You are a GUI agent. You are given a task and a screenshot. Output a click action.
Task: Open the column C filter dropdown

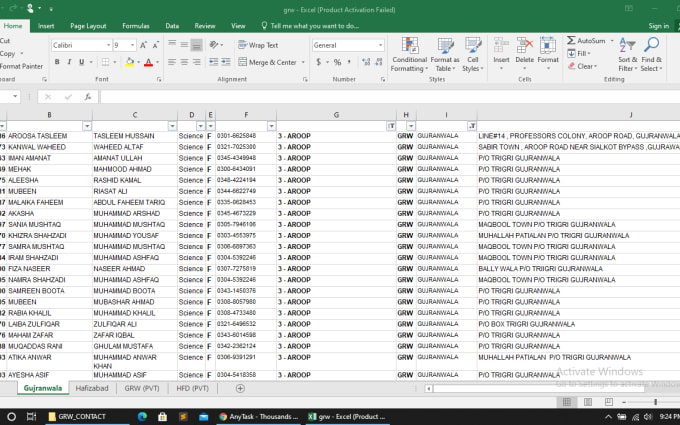(x=172, y=126)
